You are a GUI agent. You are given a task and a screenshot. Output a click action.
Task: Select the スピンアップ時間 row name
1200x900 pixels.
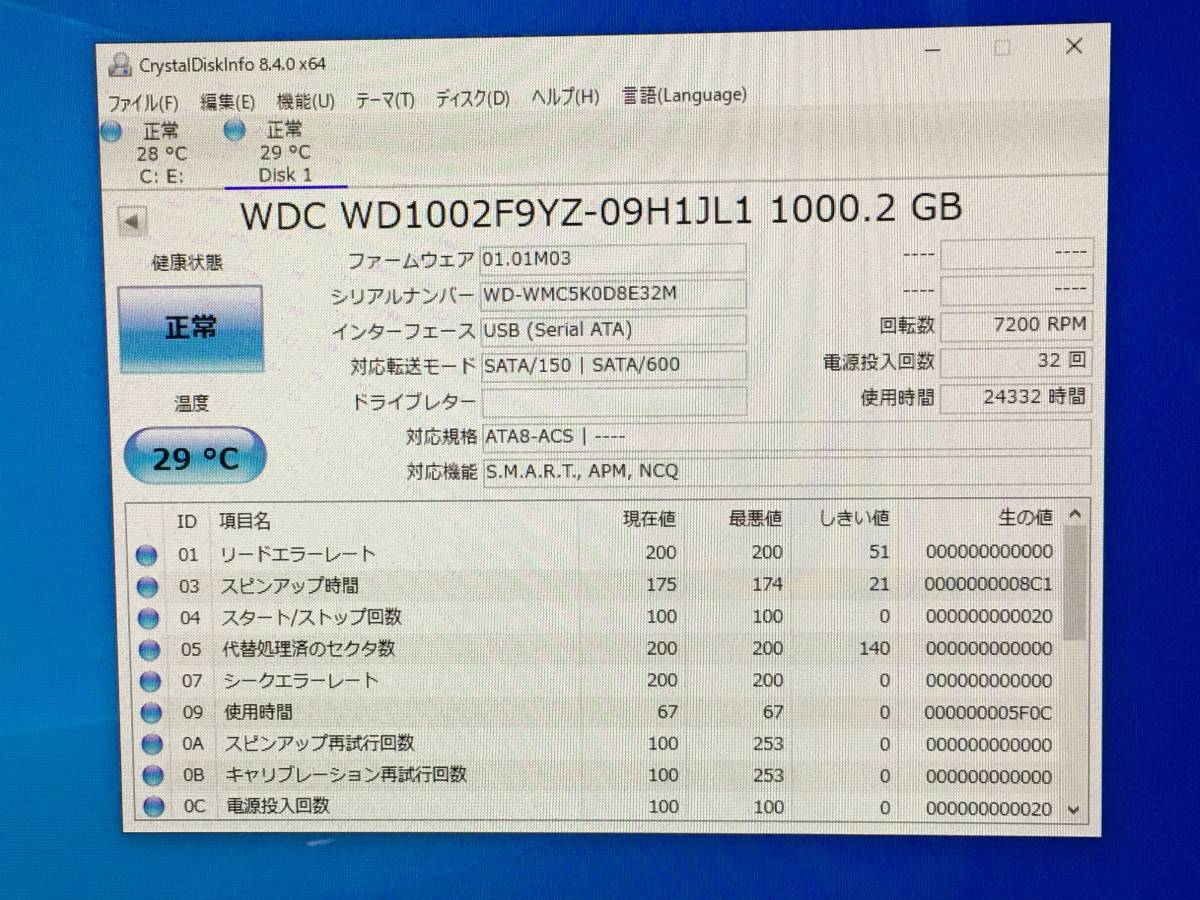(289, 585)
